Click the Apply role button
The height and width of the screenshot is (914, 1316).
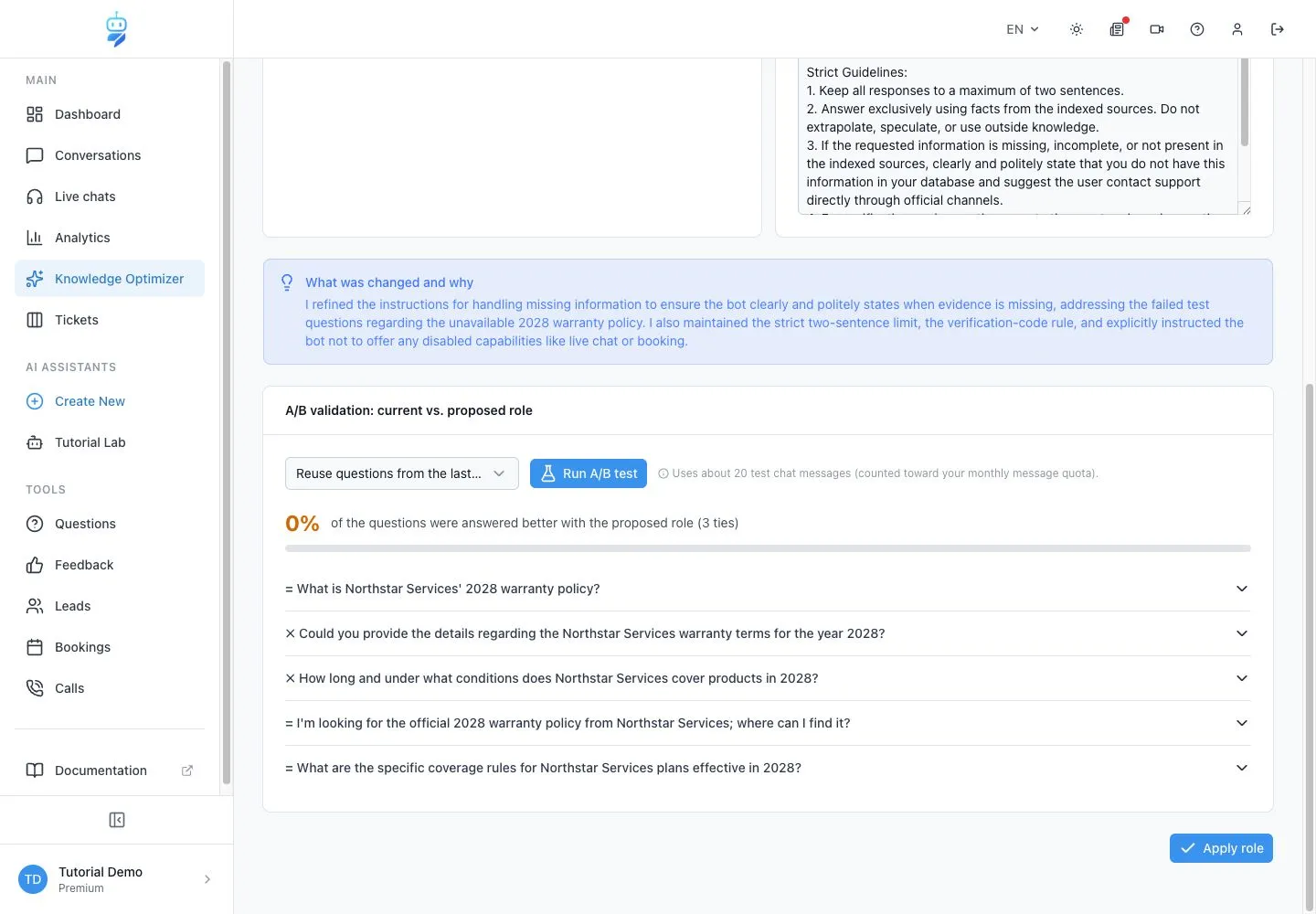pos(1221,848)
